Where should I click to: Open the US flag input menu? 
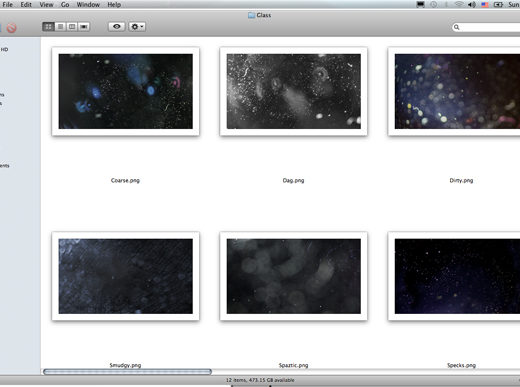(x=485, y=5)
